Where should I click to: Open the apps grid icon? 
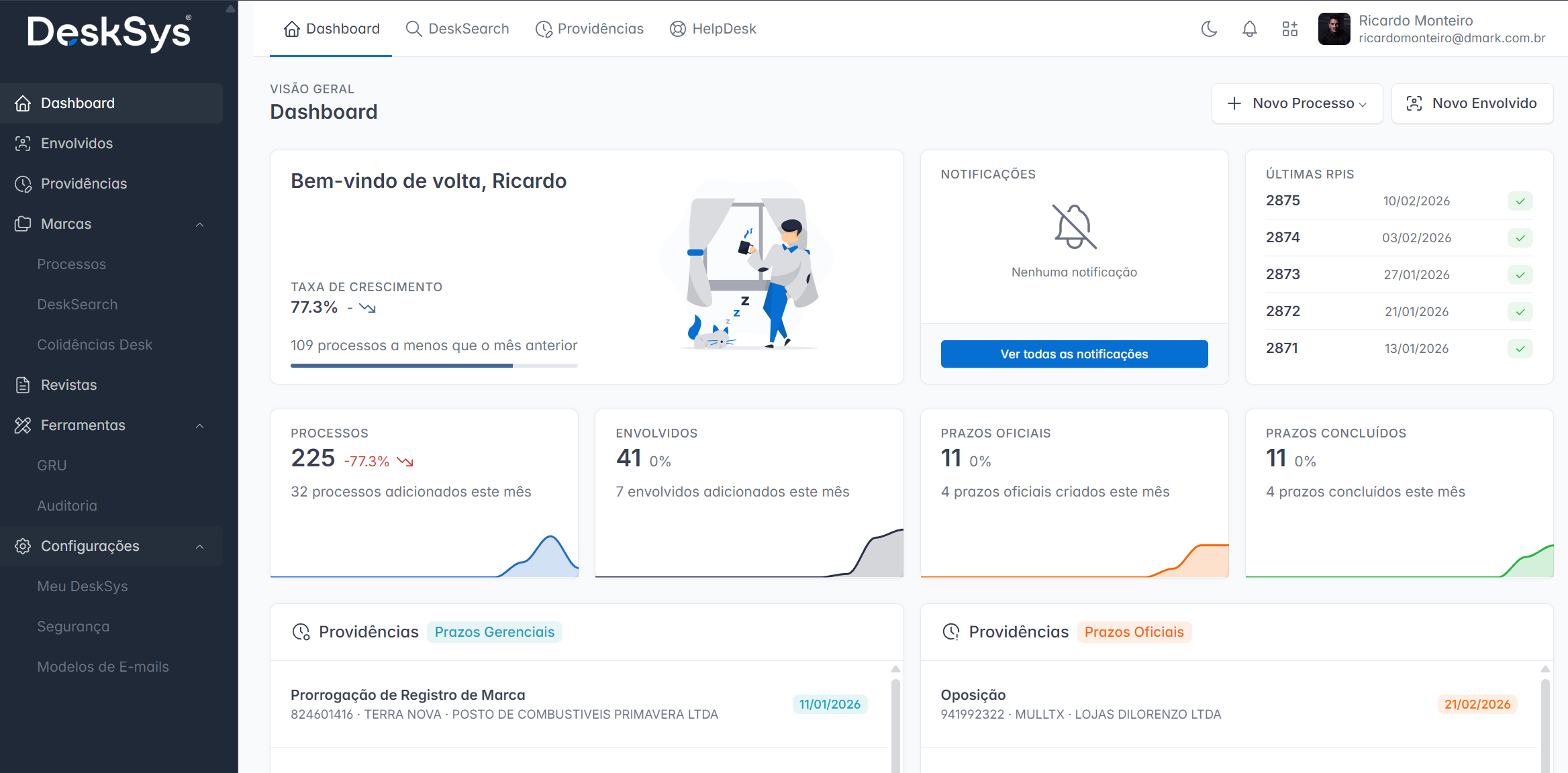click(1289, 29)
